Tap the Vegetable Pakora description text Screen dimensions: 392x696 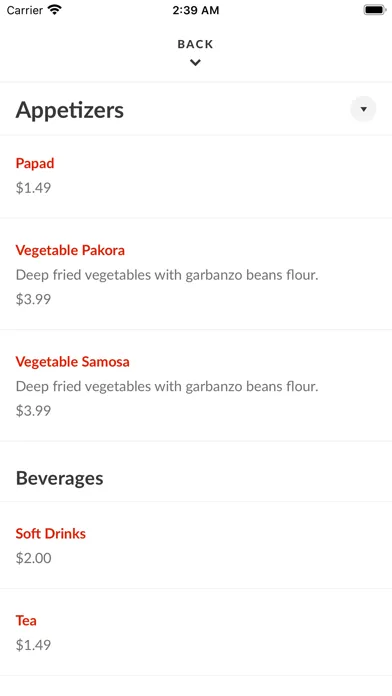(x=167, y=275)
